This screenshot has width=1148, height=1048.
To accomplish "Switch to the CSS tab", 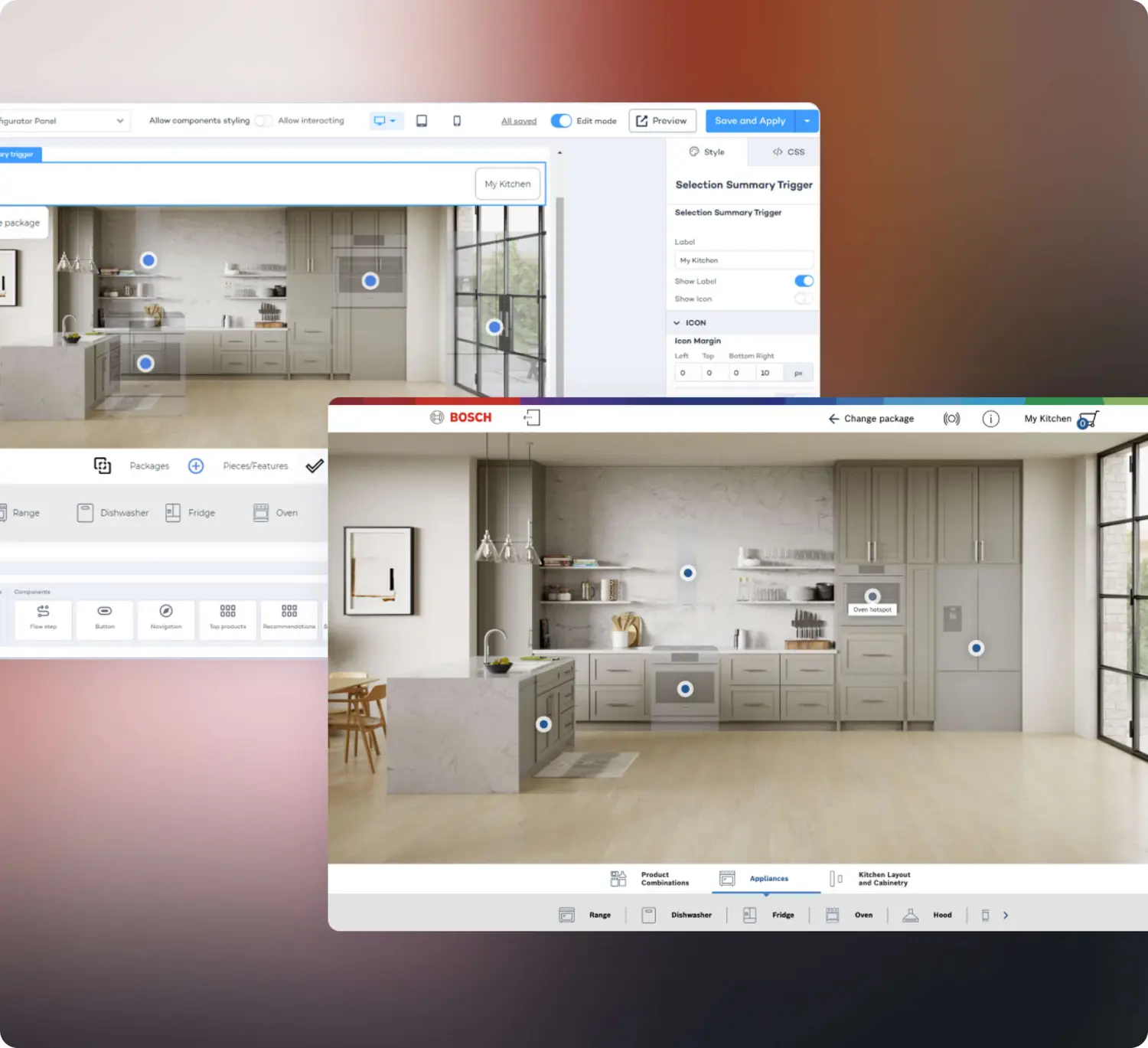I will [x=788, y=152].
